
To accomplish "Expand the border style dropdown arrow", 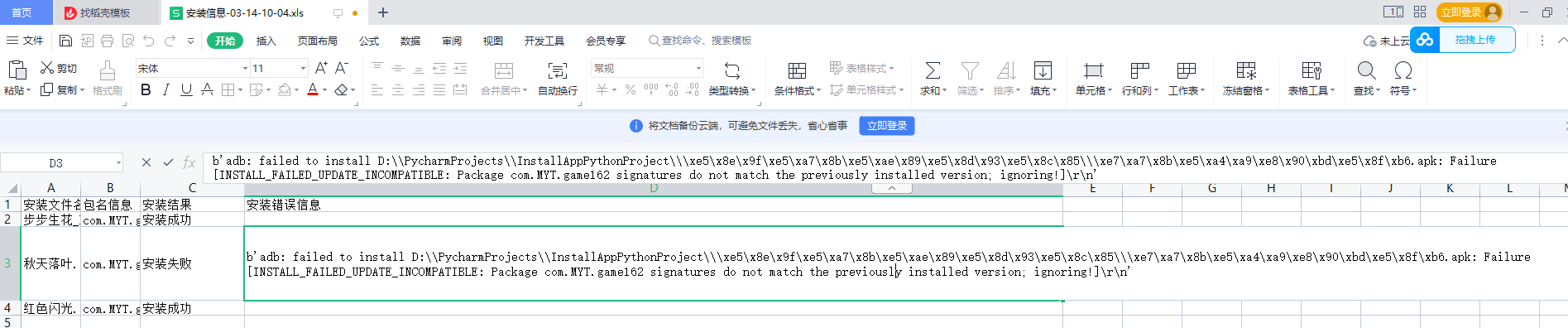I will coord(240,90).
